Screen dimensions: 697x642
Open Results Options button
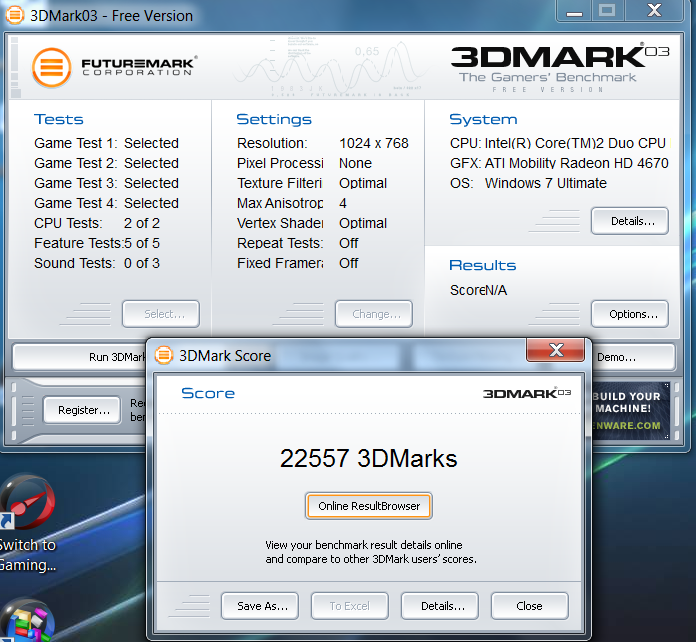point(630,314)
